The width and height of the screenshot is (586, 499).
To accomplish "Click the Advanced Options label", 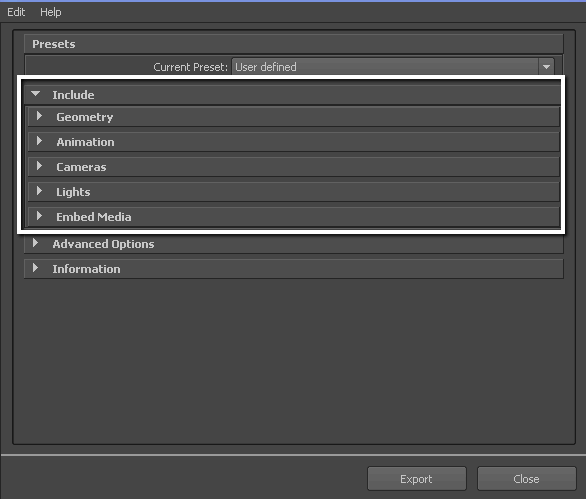I will (x=104, y=244).
